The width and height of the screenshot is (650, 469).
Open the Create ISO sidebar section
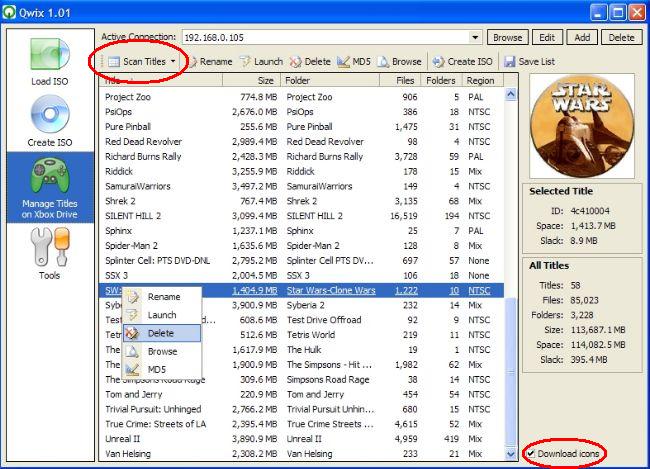50,121
